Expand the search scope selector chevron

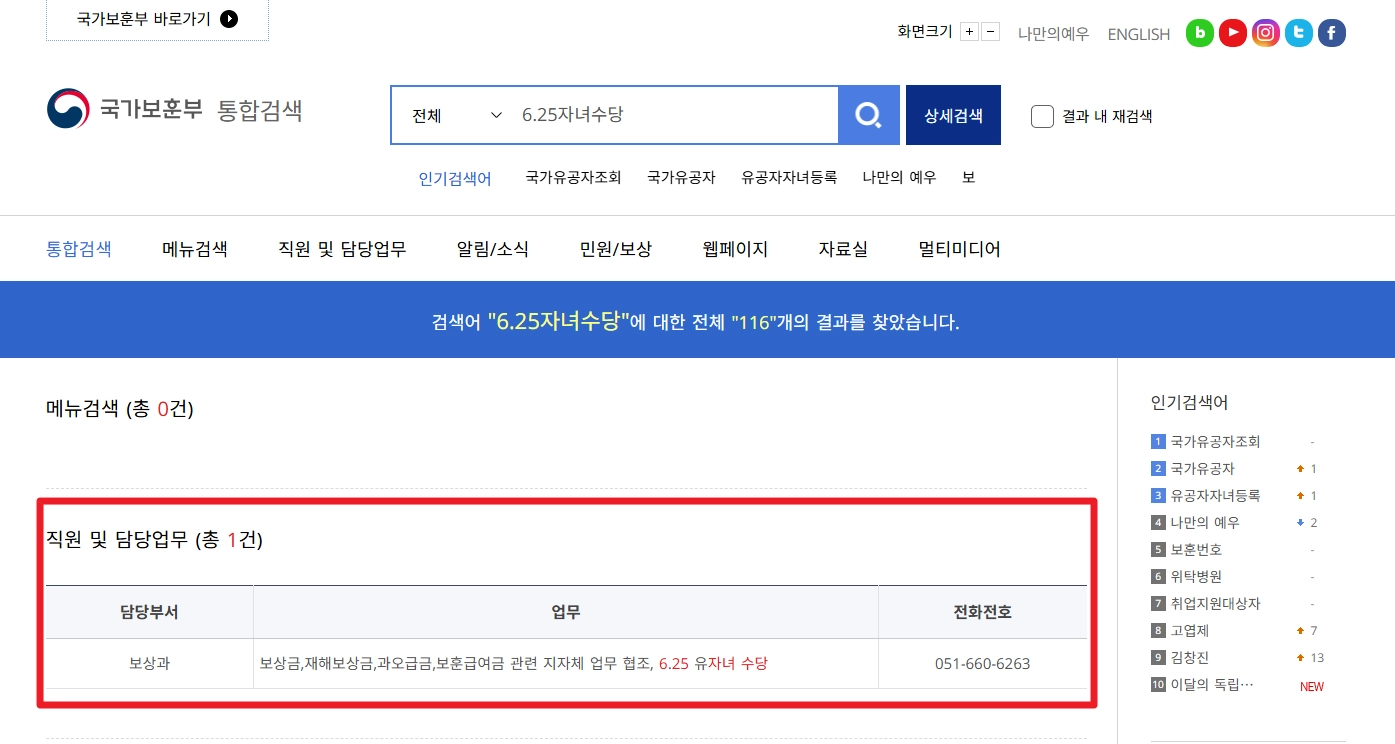(x=496, y=115)
